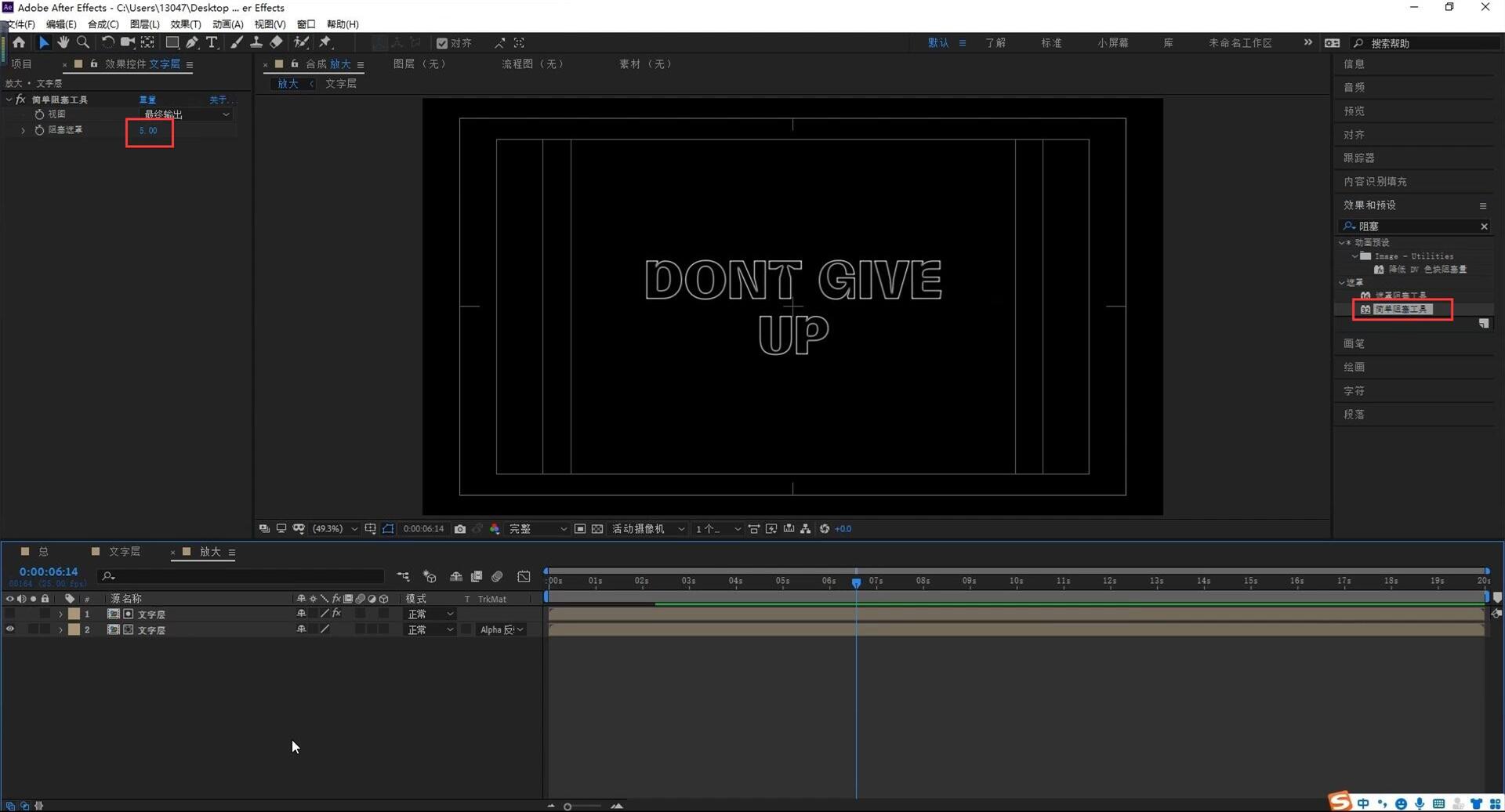
Task: Toggle the 对齐 snapping checkbox
Action: pos(442,43)
